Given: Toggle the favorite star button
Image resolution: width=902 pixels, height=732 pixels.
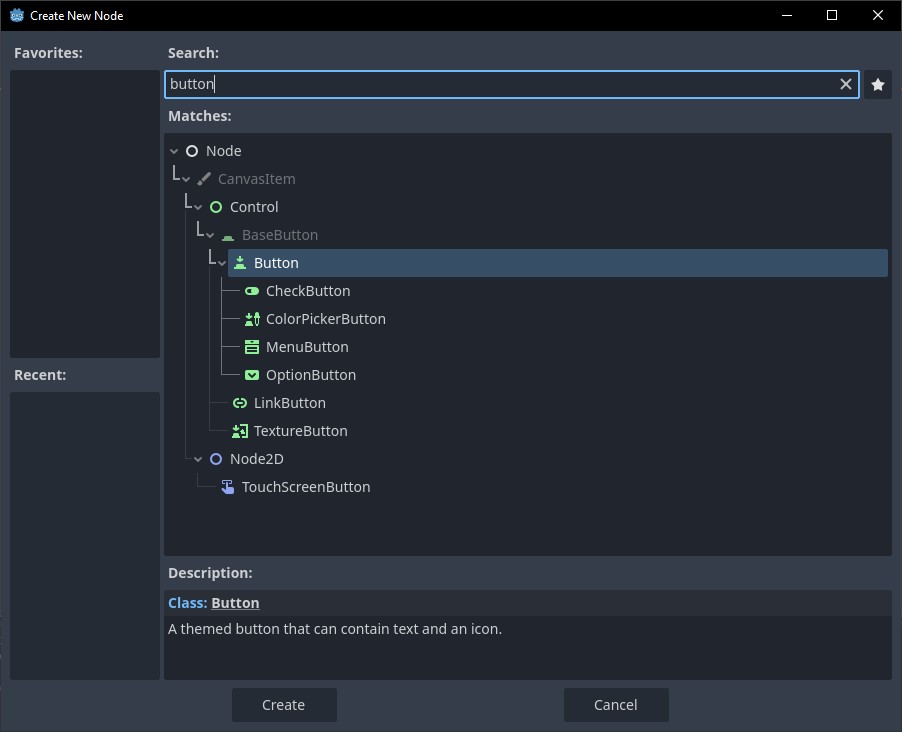Looking at the screenshot, I should click(878, 85).
